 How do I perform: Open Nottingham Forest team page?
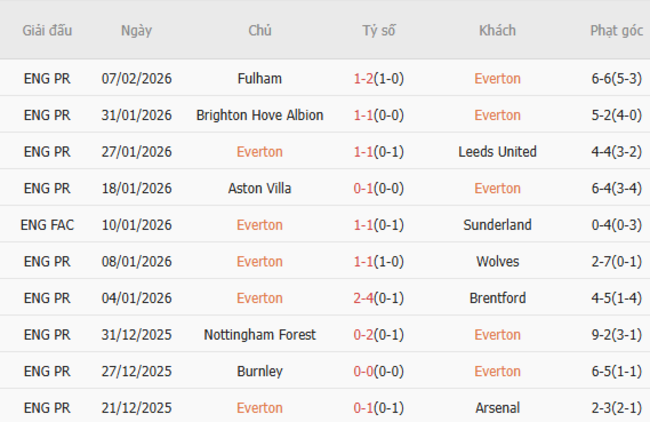(x=260, y=335)
